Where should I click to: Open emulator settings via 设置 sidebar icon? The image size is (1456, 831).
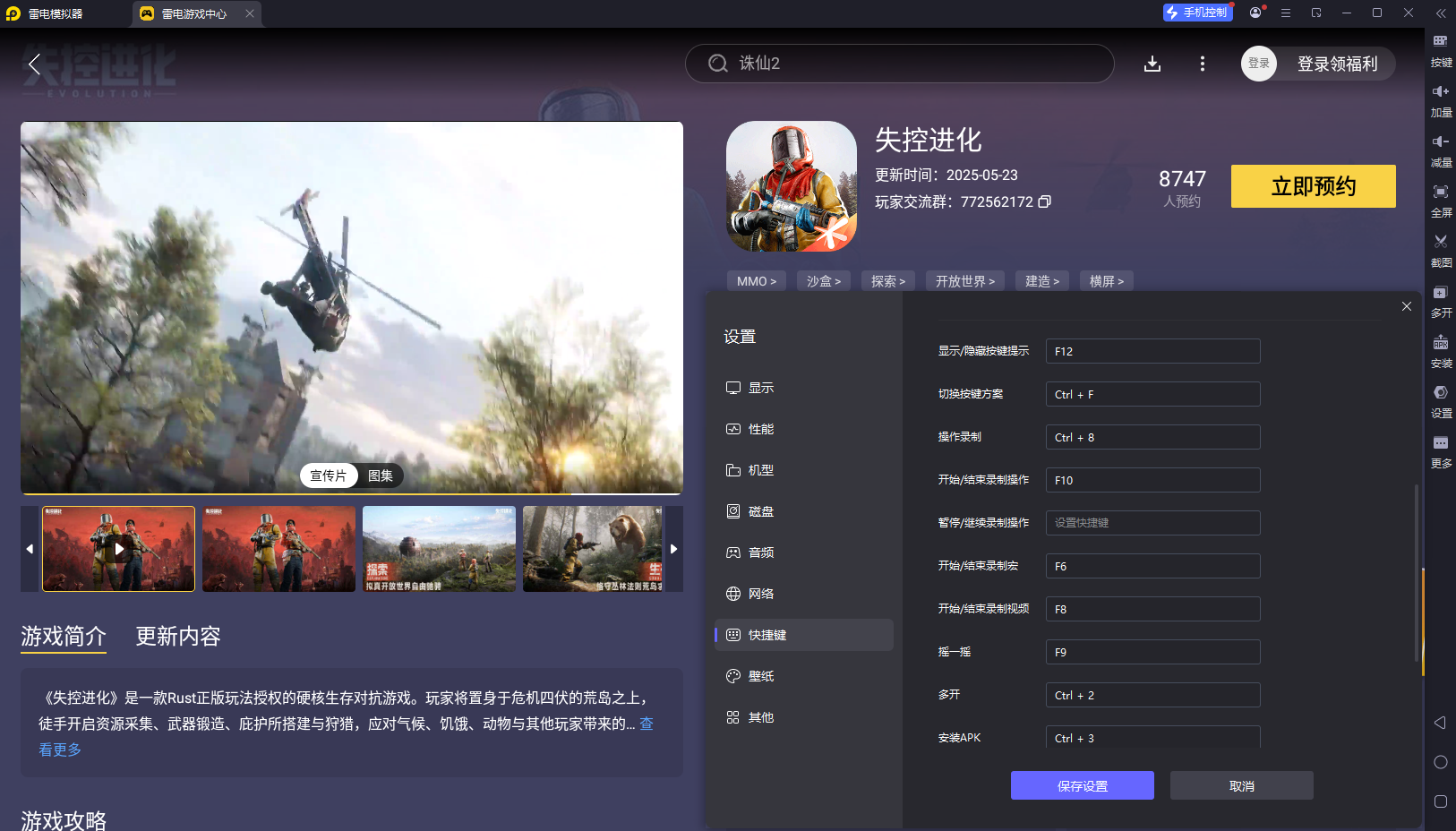coord(1442,401)
